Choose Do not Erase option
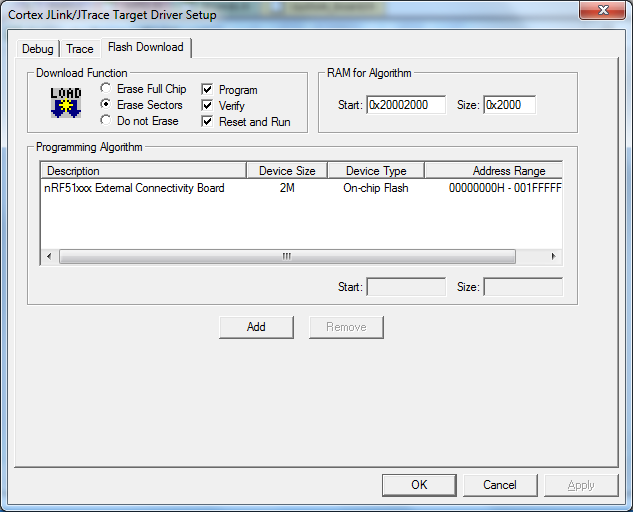633x512 pixels. coord(106,121)
